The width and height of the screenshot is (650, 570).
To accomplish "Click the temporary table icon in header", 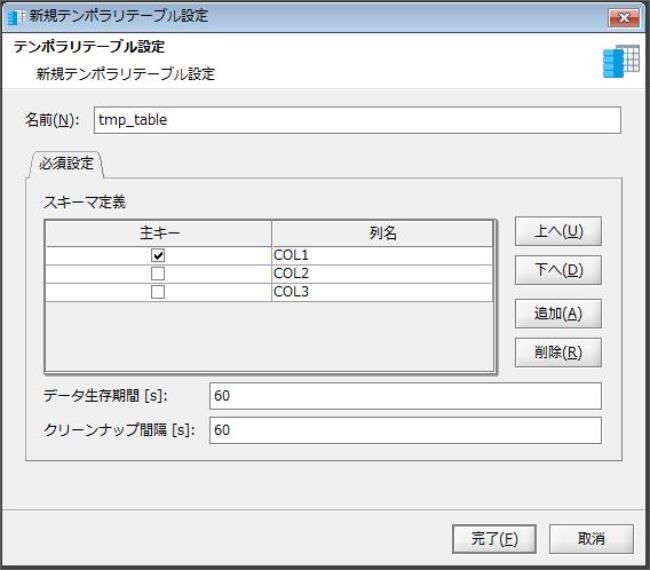I will [x=620, y=61].
